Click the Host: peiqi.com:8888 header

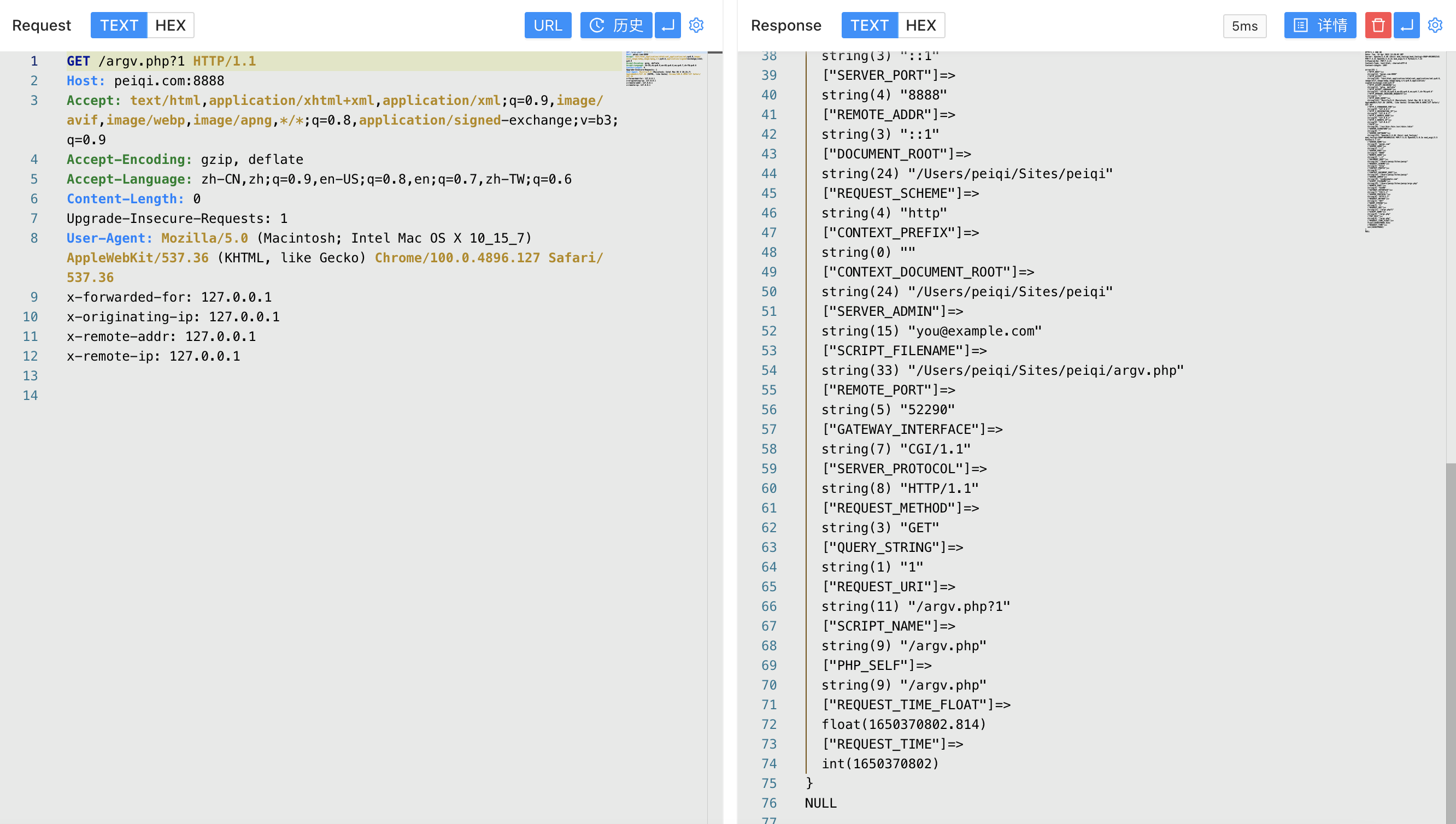(x=145, y=81)
